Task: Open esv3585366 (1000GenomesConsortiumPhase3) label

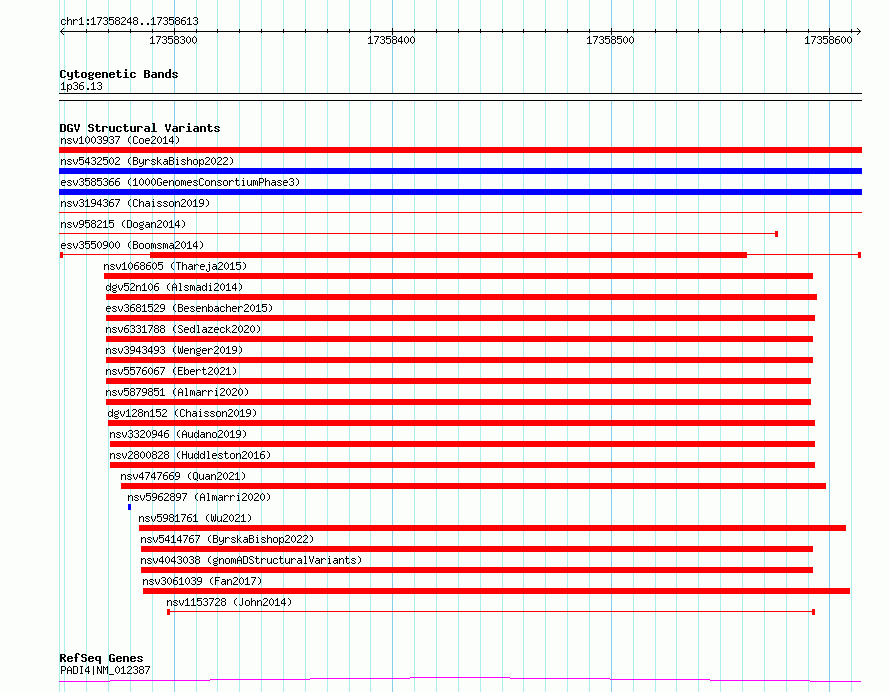Action: click(180, 182)
